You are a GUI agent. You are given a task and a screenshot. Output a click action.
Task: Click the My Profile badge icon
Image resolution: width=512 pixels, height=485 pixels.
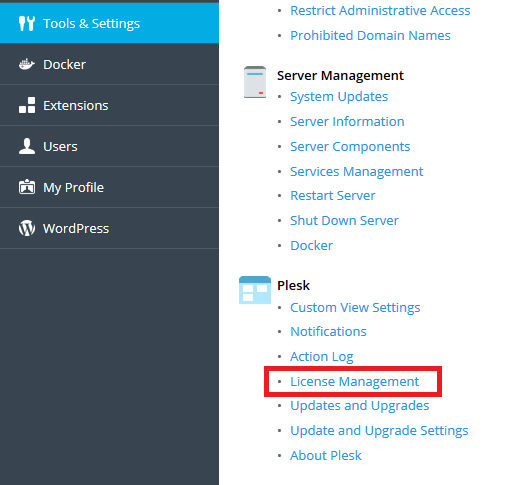pos(27,187)
